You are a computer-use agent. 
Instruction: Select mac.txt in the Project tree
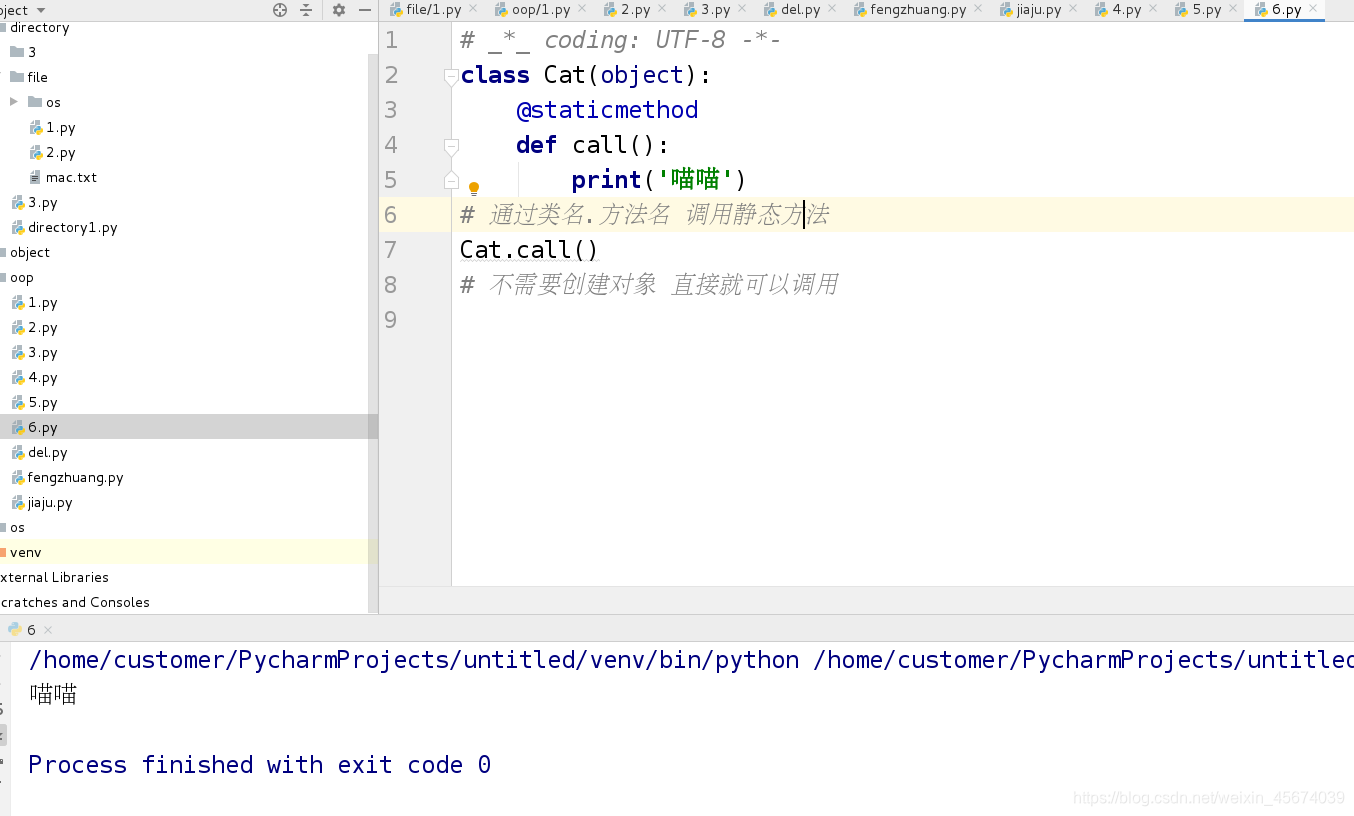pyautogui.click(x=71, y=177)
